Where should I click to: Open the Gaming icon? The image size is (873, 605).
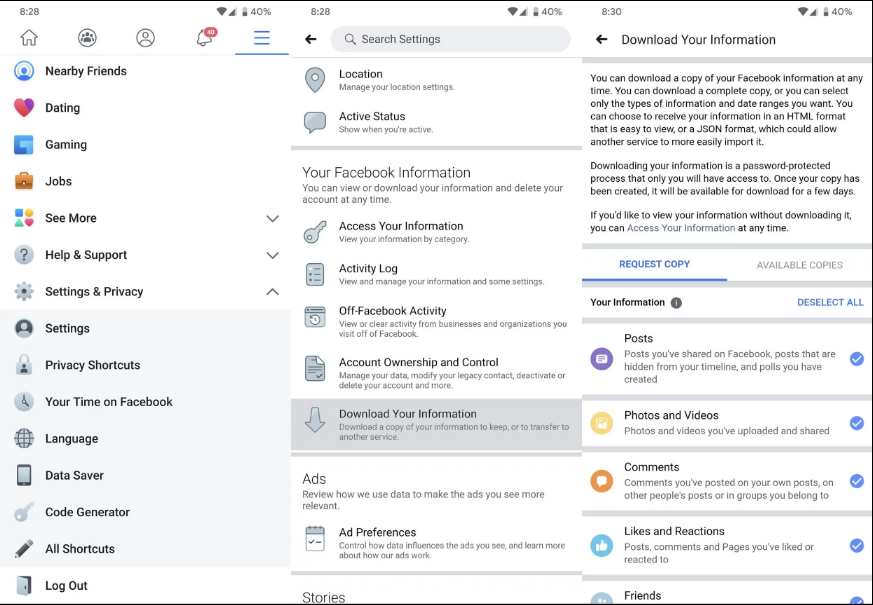click(x=24, y=145)
